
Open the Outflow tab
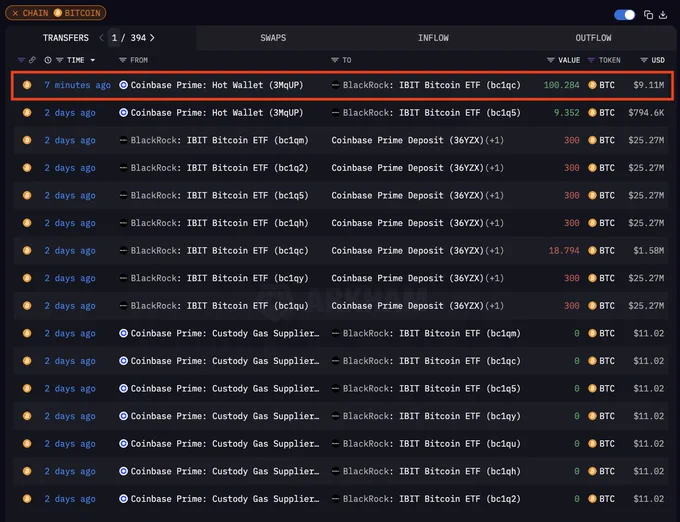point(593,38)
